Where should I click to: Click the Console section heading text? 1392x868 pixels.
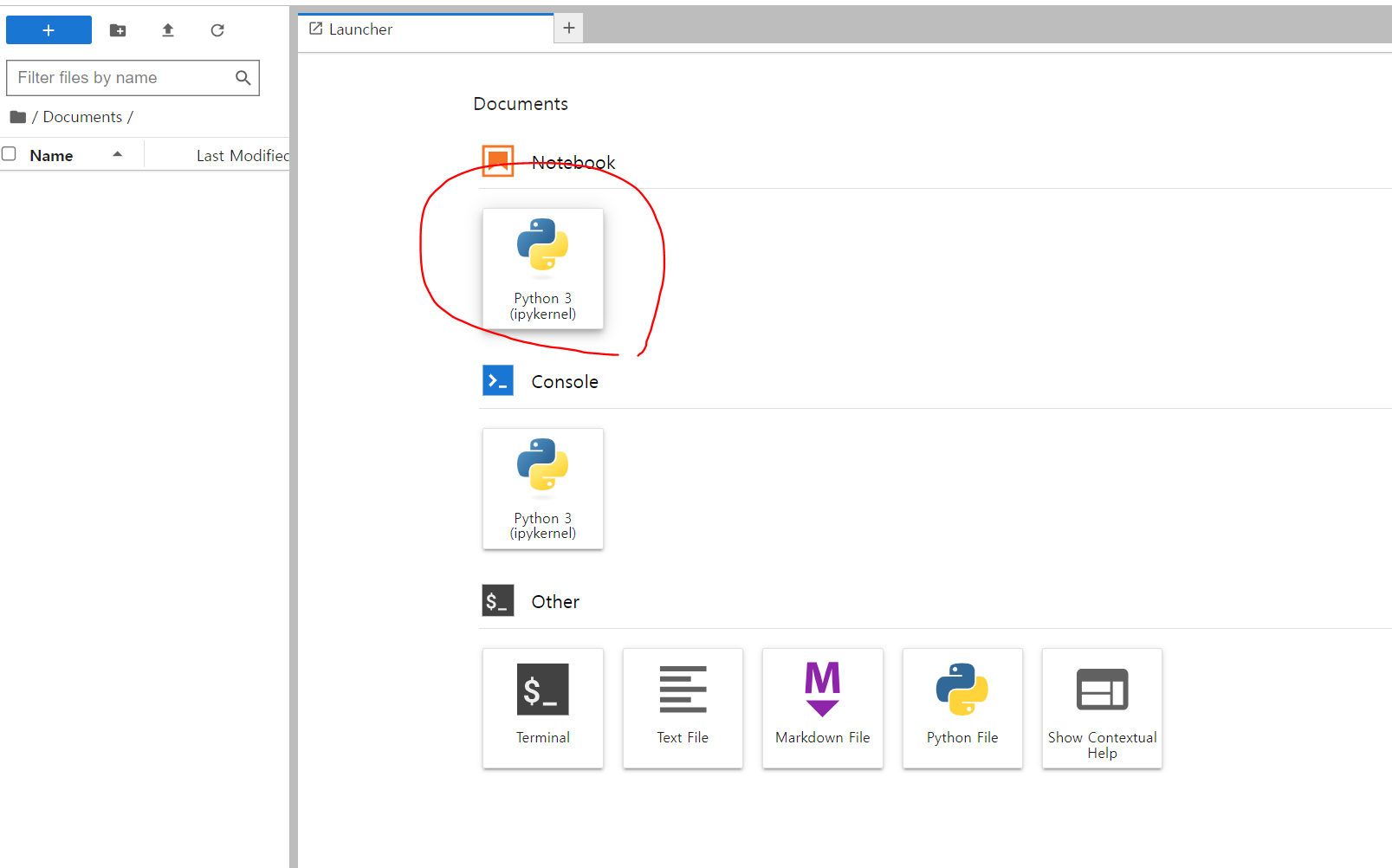[x=565, y=382]
